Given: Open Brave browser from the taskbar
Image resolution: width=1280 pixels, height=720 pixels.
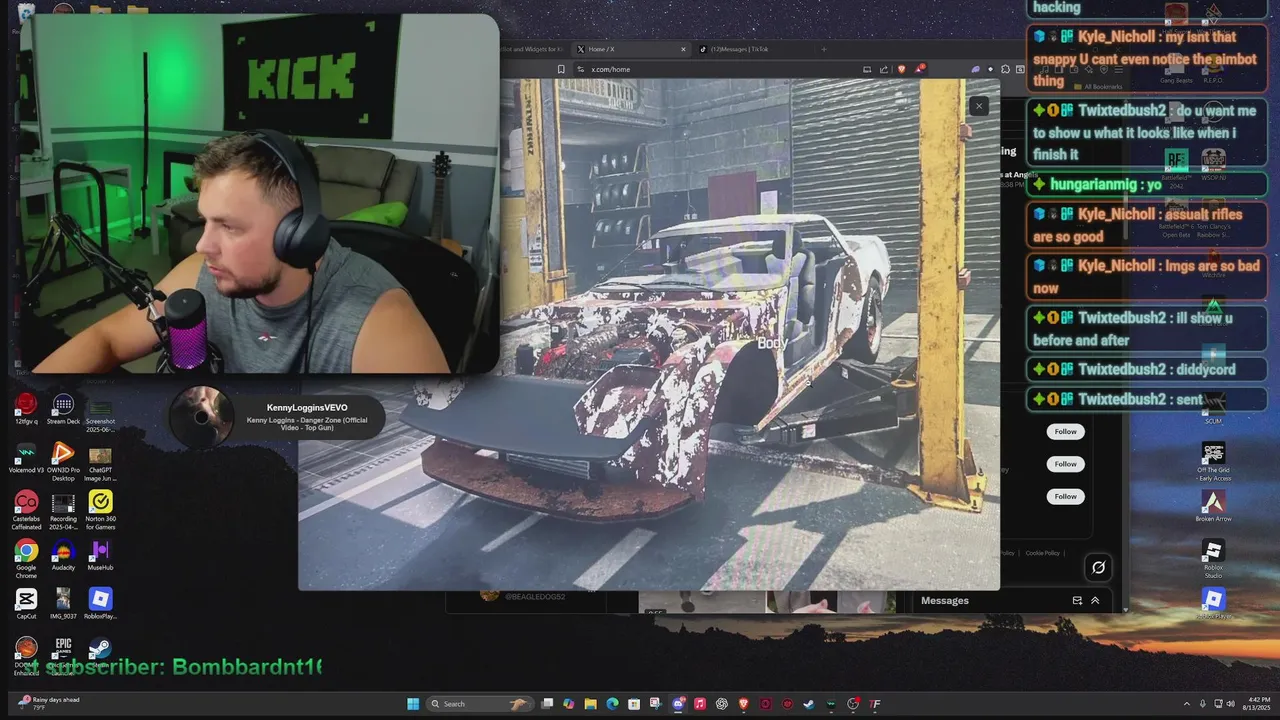Looking at the screenshot, I should pyautogui.click(x=744, y=704).
